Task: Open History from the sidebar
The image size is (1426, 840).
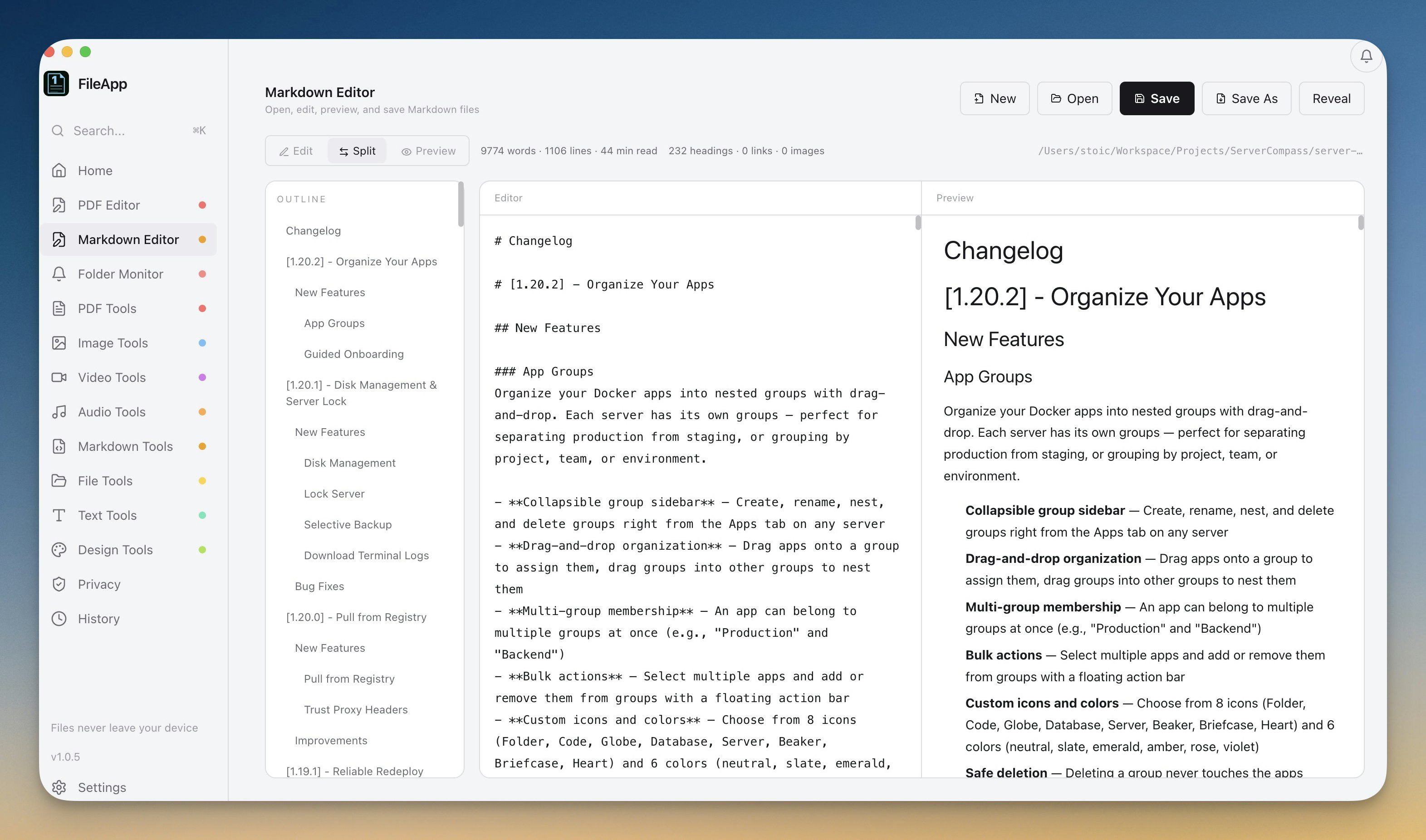Action: (x=98, y=619)
